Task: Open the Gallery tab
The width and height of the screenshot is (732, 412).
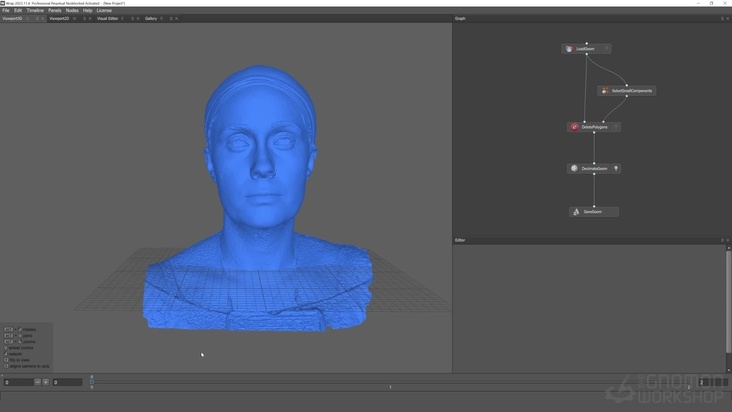Action: (x=151, y=18)
